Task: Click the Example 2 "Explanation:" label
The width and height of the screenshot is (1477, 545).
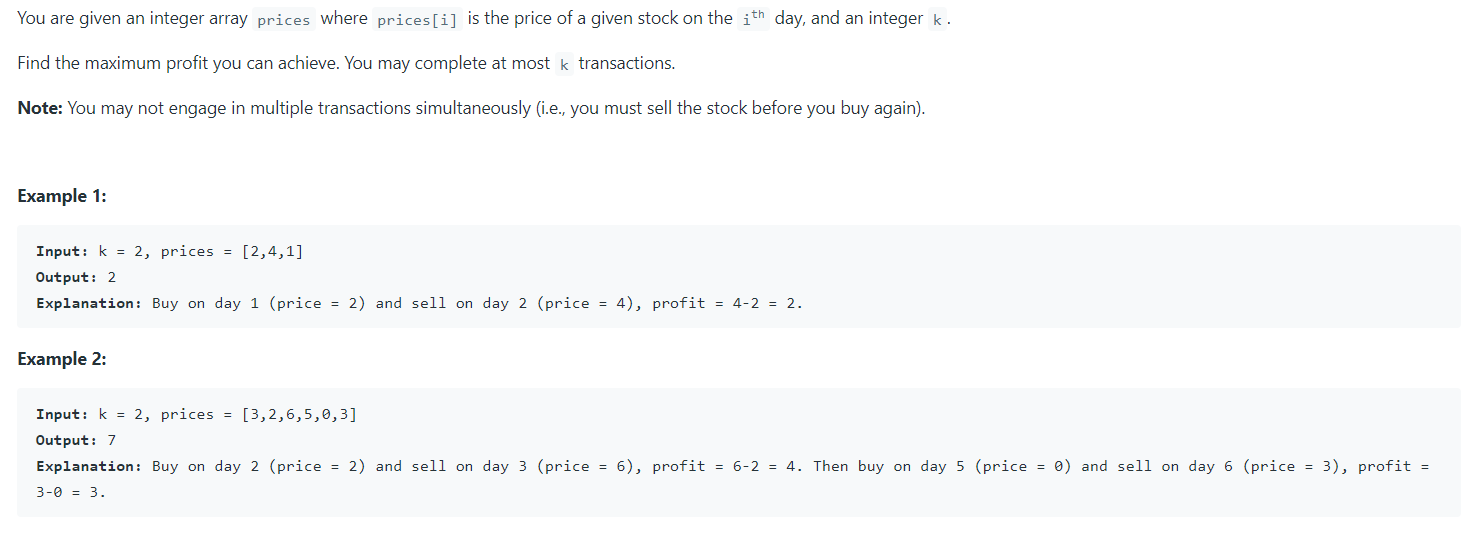Action: tap(89, 466)
